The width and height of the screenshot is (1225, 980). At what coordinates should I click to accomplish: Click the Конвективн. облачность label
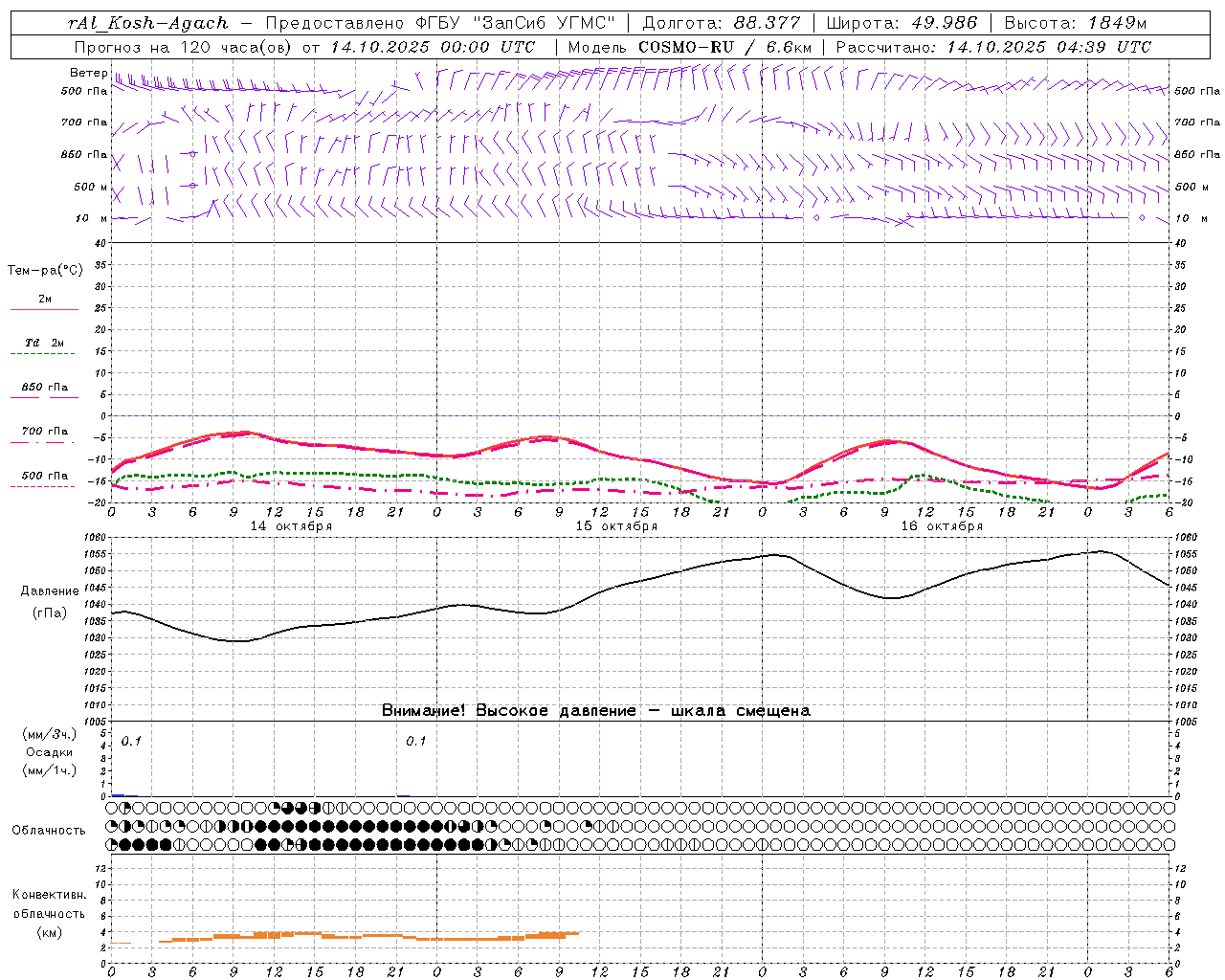49,904
